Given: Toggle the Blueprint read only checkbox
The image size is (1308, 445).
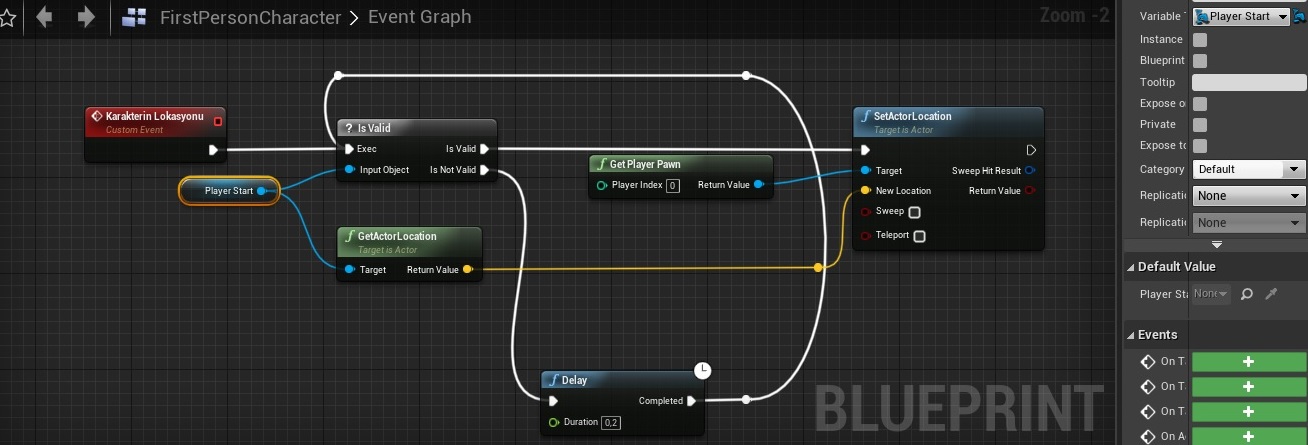Looking at the screenshot, I should click(x=1200, y=61).
